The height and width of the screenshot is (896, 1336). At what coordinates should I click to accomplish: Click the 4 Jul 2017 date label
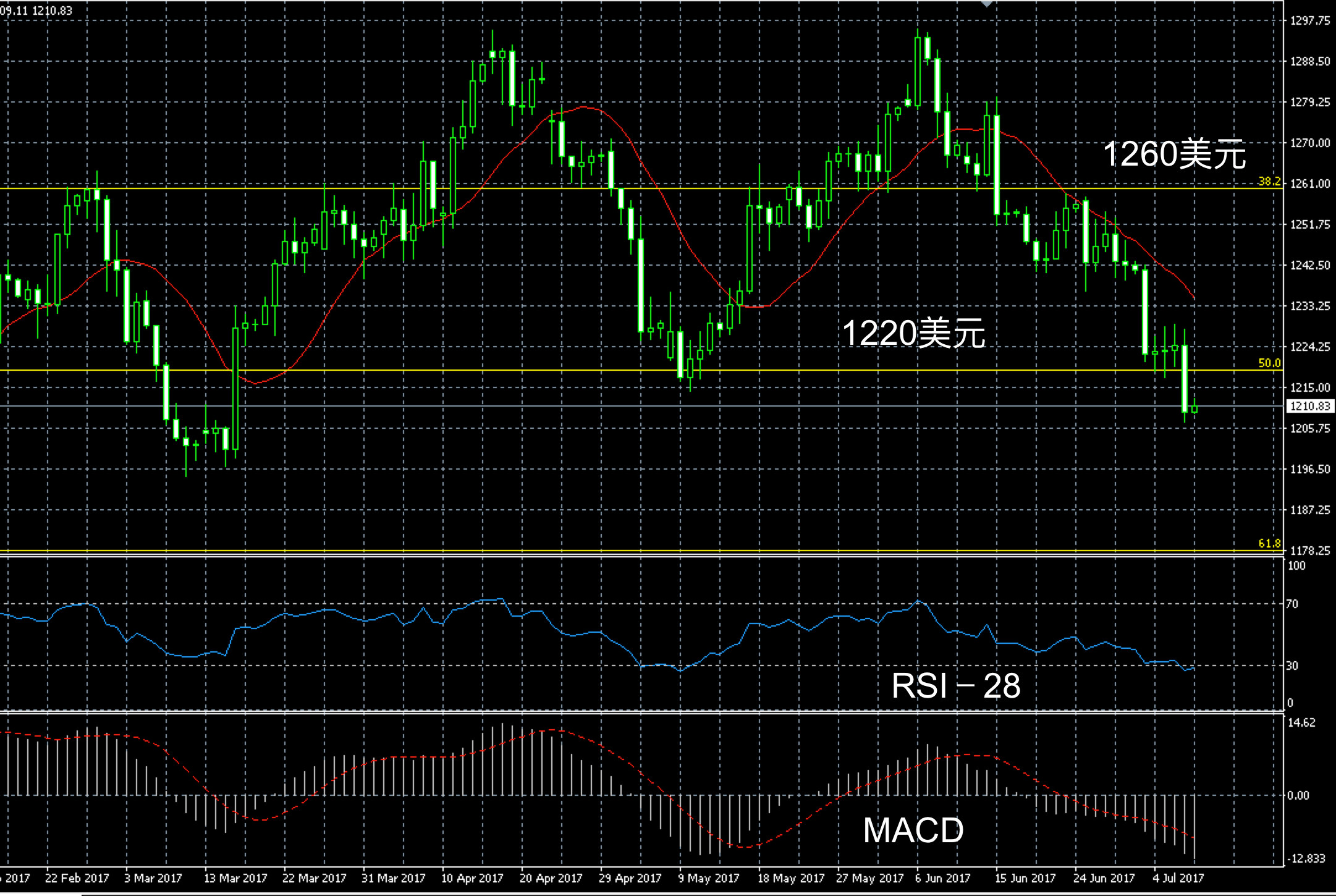pos(1178,878)
